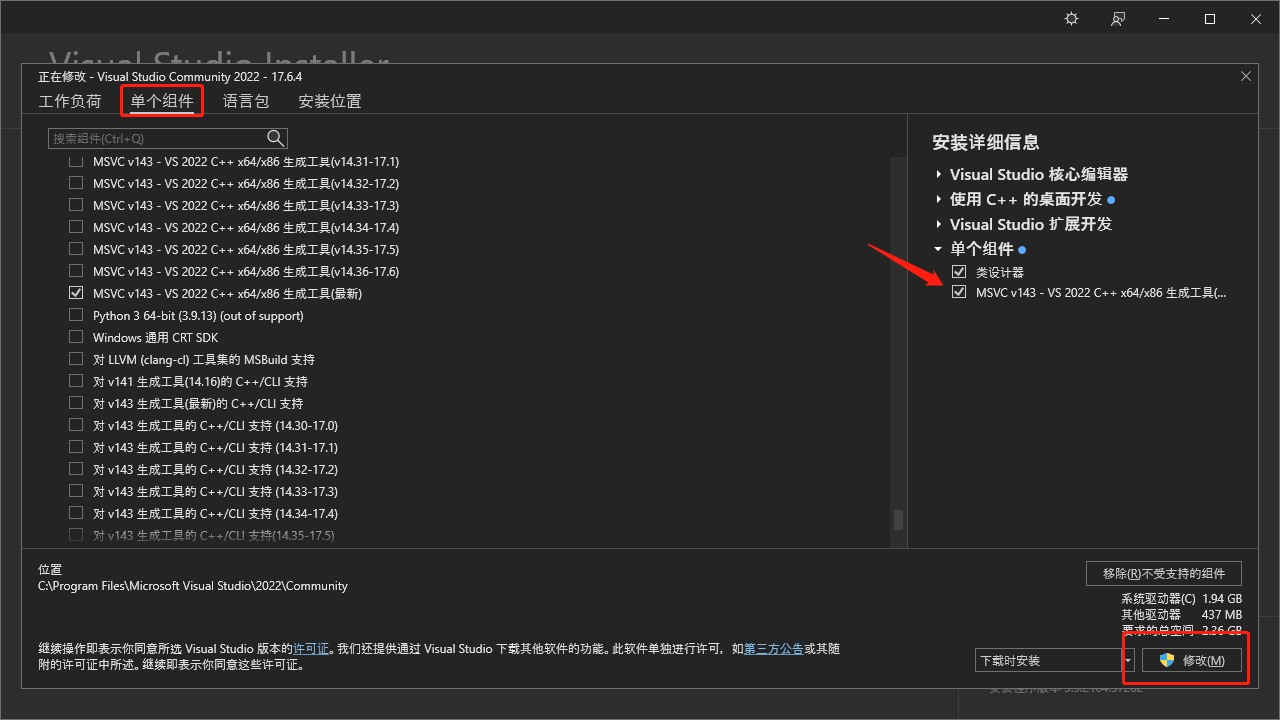Check MSVC v143 build tools v14.32-17.2

coord(76,184)
